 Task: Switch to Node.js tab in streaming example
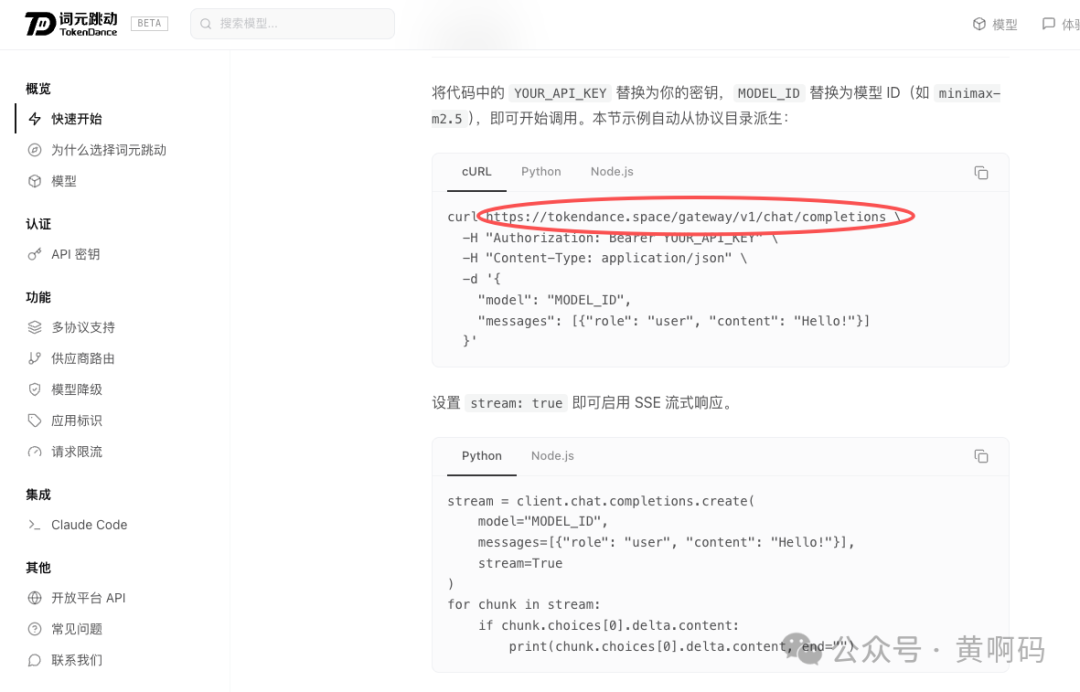click(552, 457)
